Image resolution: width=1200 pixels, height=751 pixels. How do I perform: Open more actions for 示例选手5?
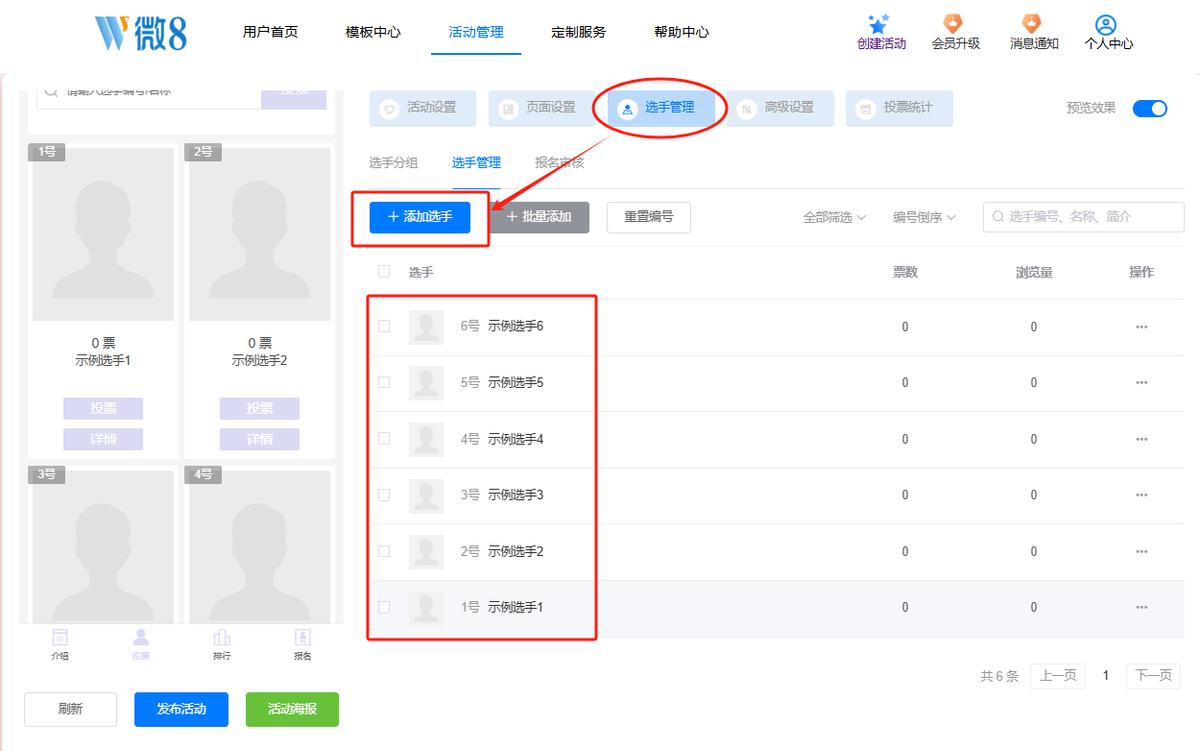1141,383
